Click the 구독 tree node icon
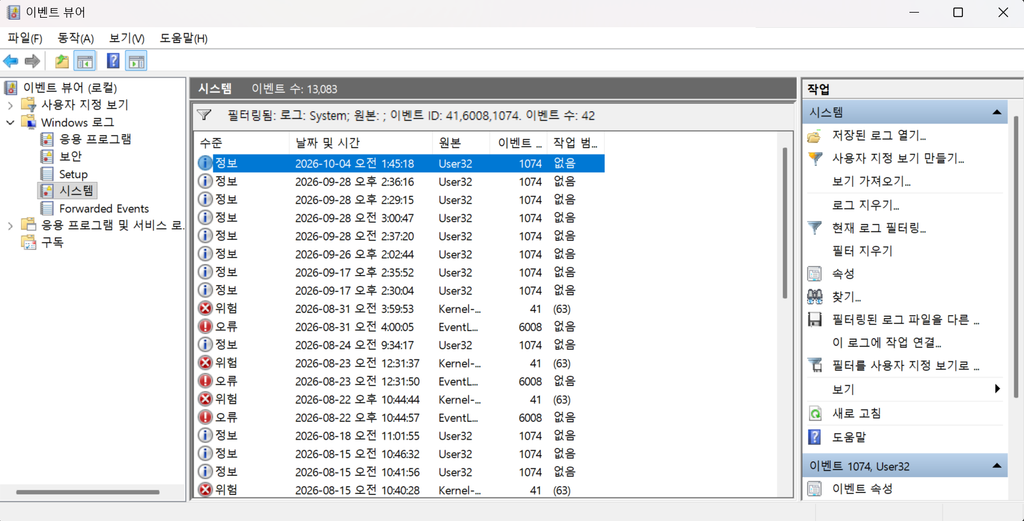The width and height of the screenshot is (1024, 521). (28, 243)
